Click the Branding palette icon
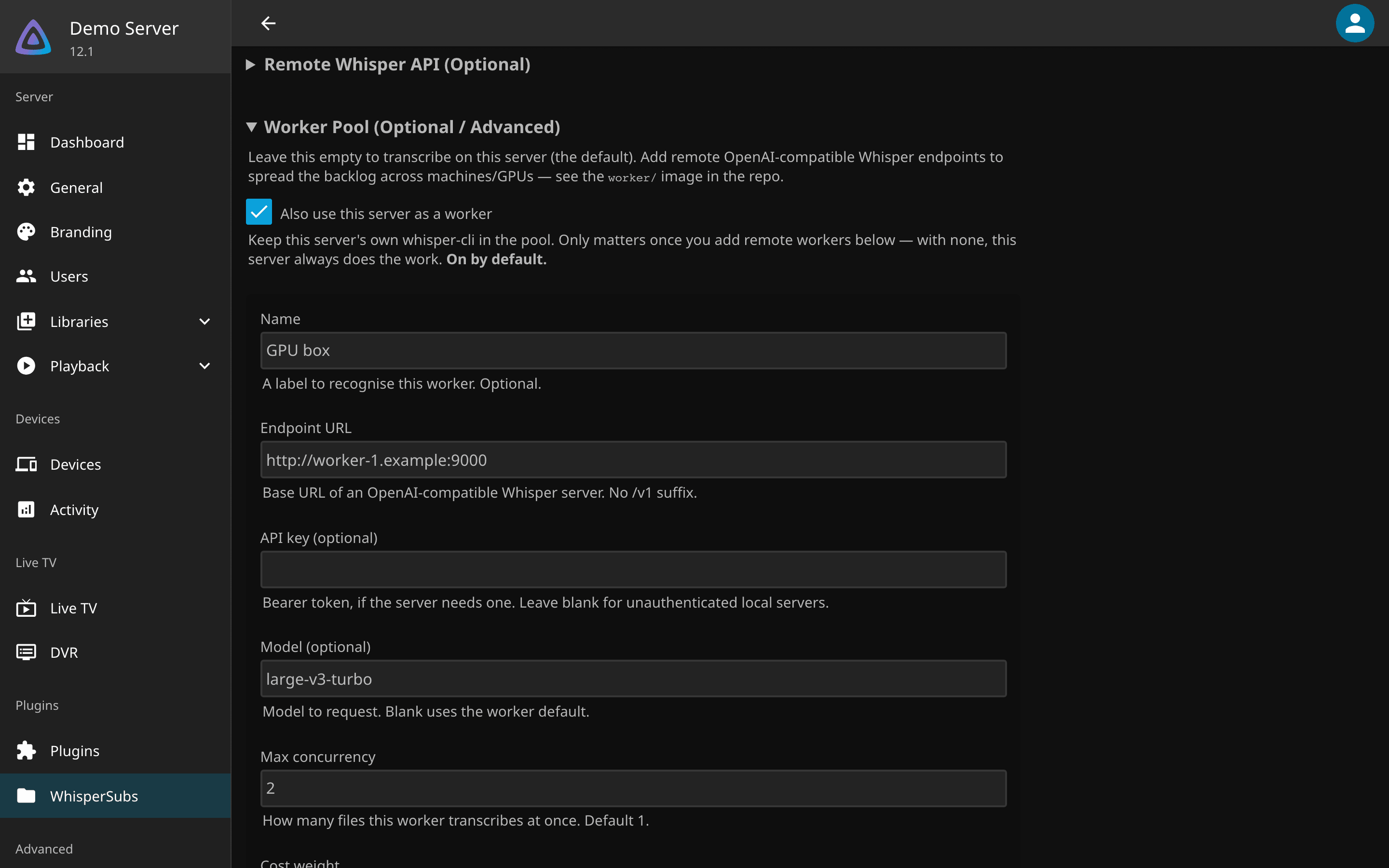1389x868 pixels. tap(26, 232)
